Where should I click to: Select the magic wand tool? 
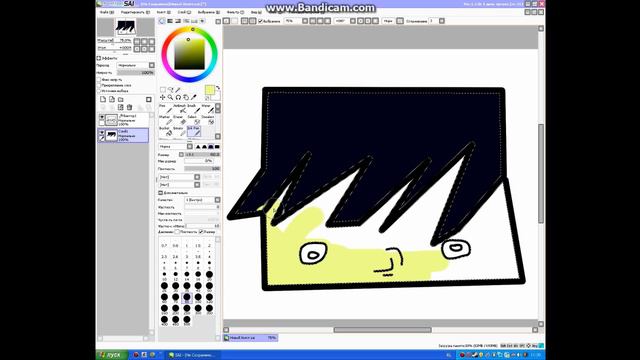tap(178, 89)
